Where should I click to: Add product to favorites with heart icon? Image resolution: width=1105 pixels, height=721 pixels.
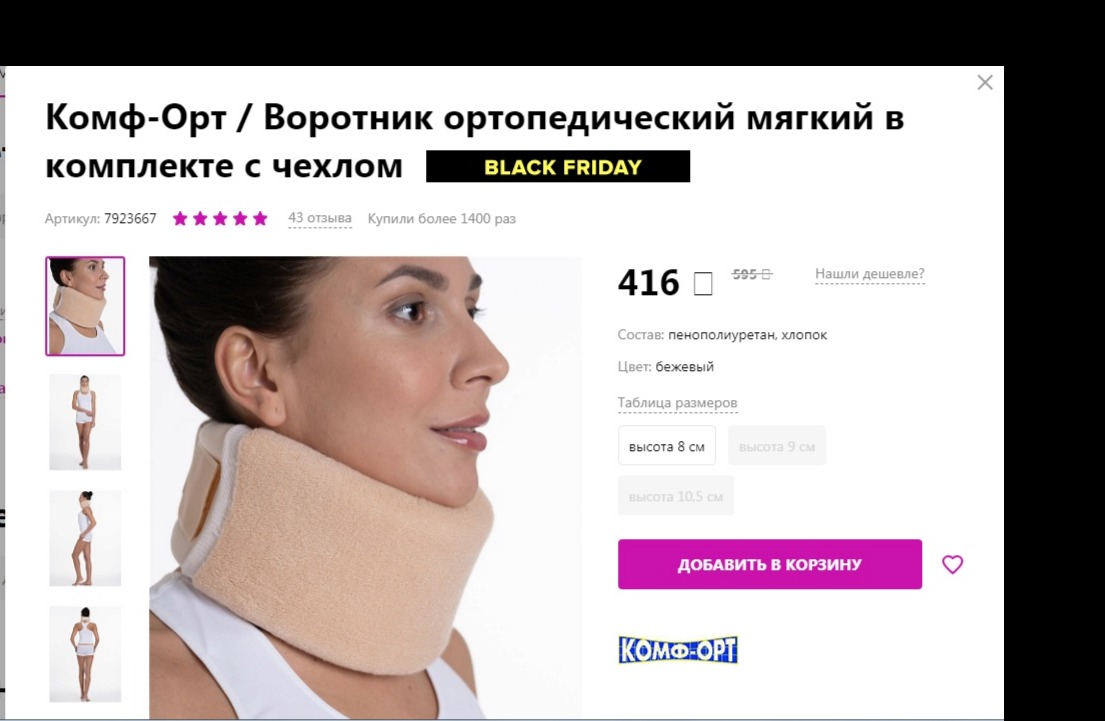(952, 564)
